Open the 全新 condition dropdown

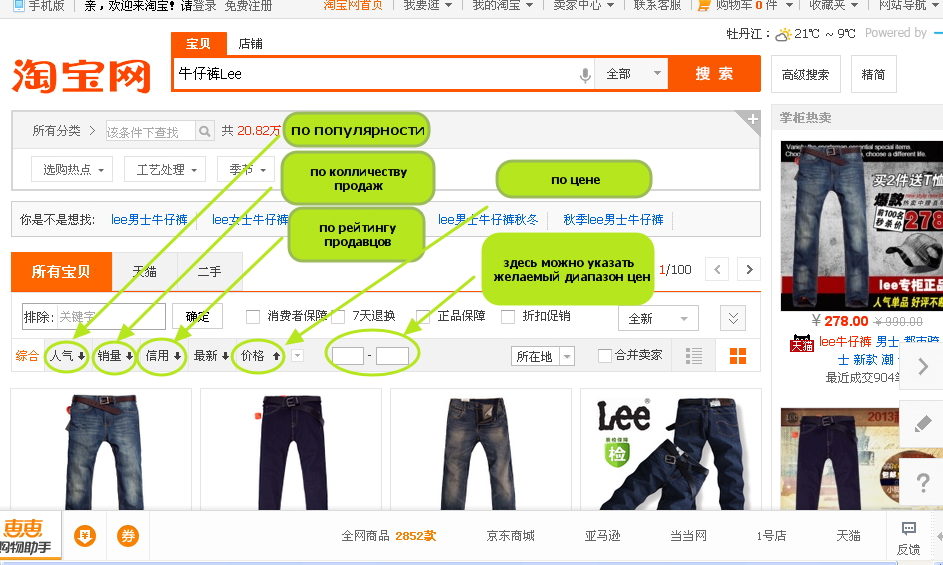point(658,318)
